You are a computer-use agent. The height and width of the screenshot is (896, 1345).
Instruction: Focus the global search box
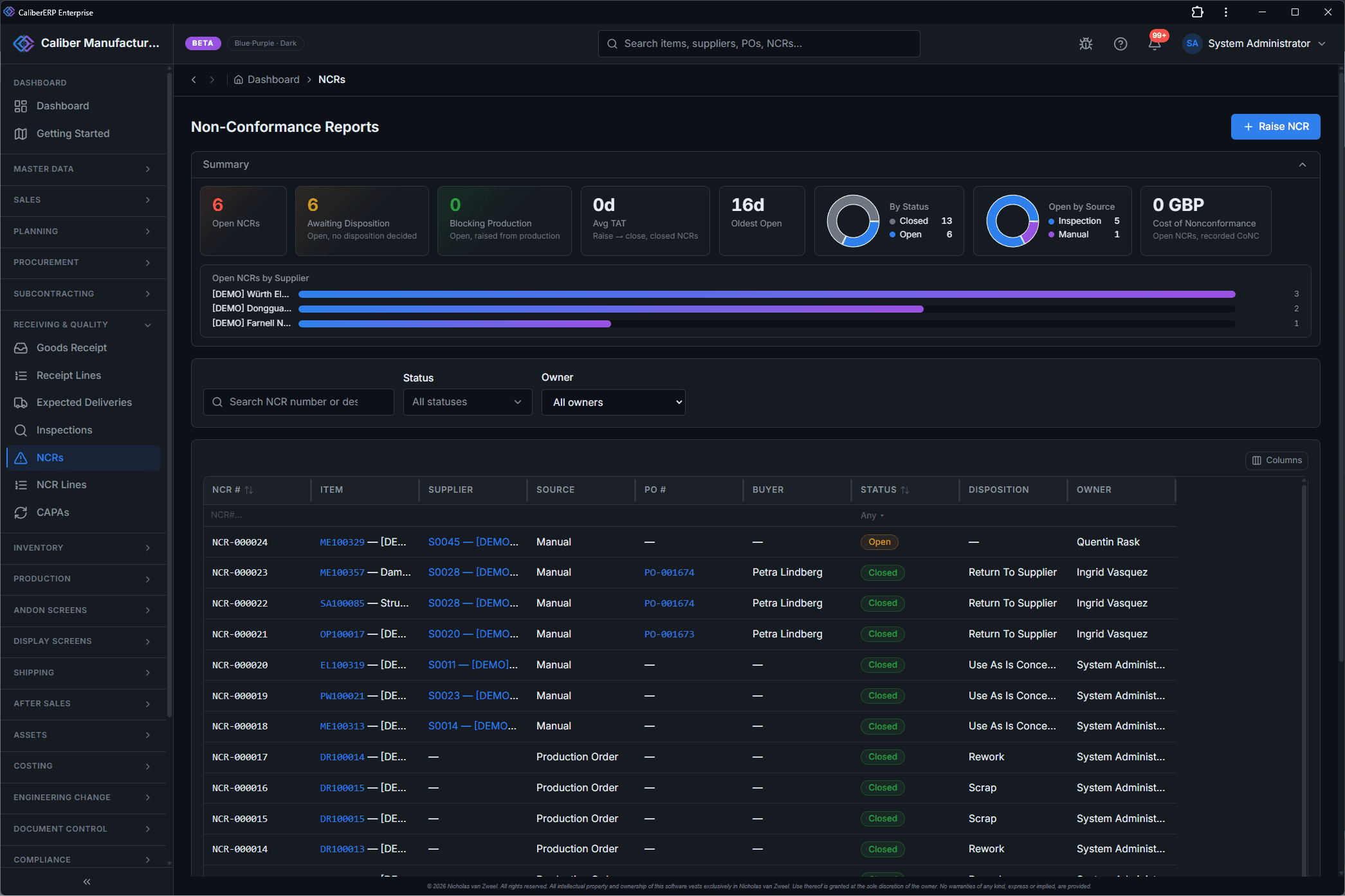(x=758, y=44)
